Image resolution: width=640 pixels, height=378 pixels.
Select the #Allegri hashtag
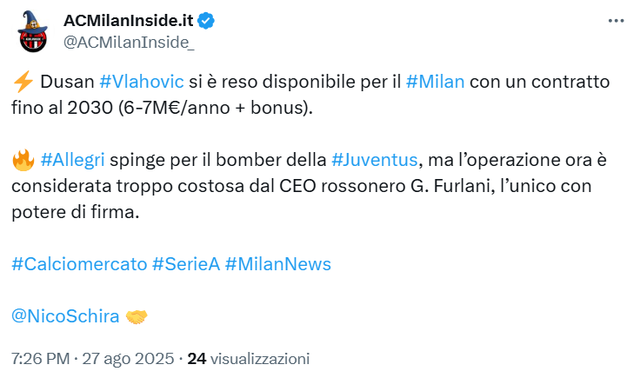click(73, 160)
